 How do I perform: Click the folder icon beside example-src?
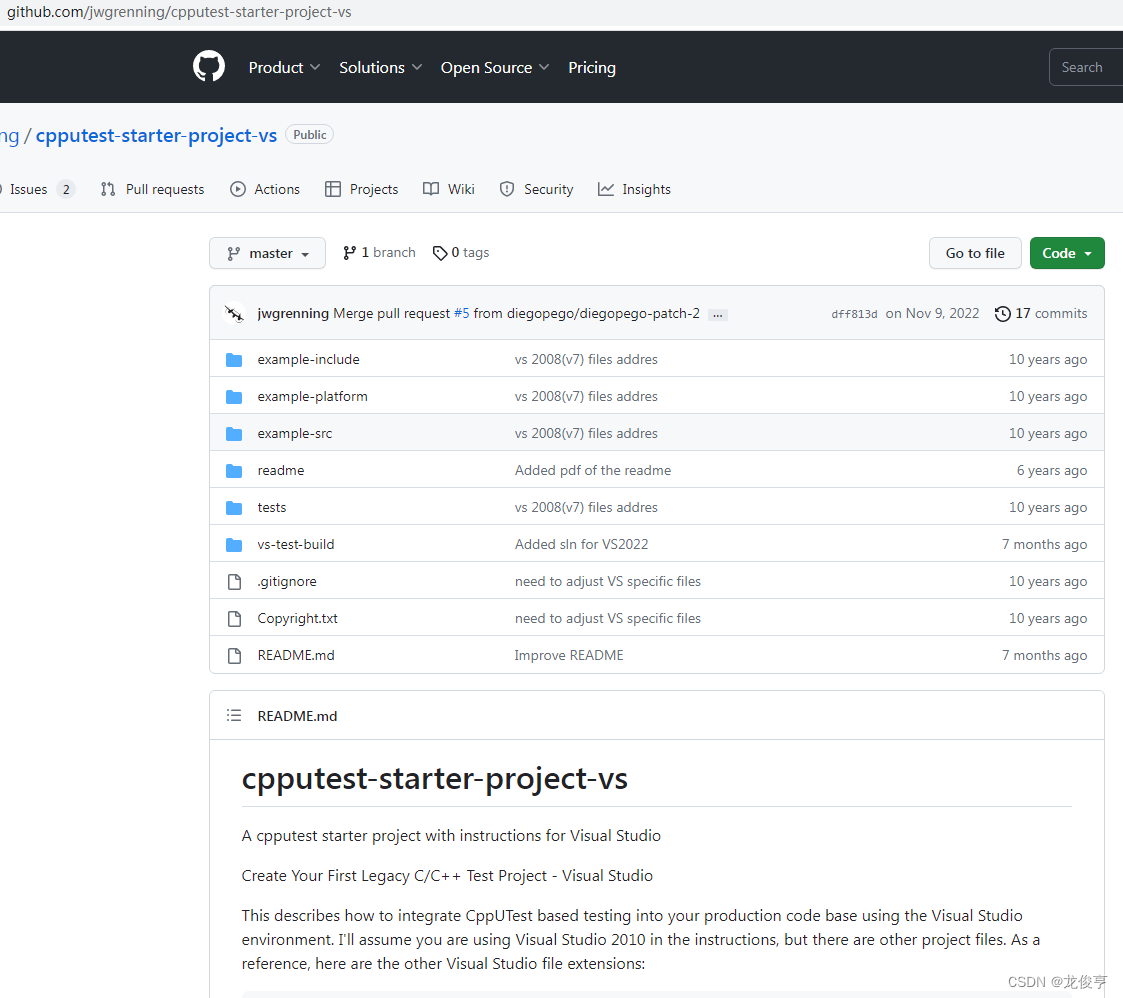234,433
